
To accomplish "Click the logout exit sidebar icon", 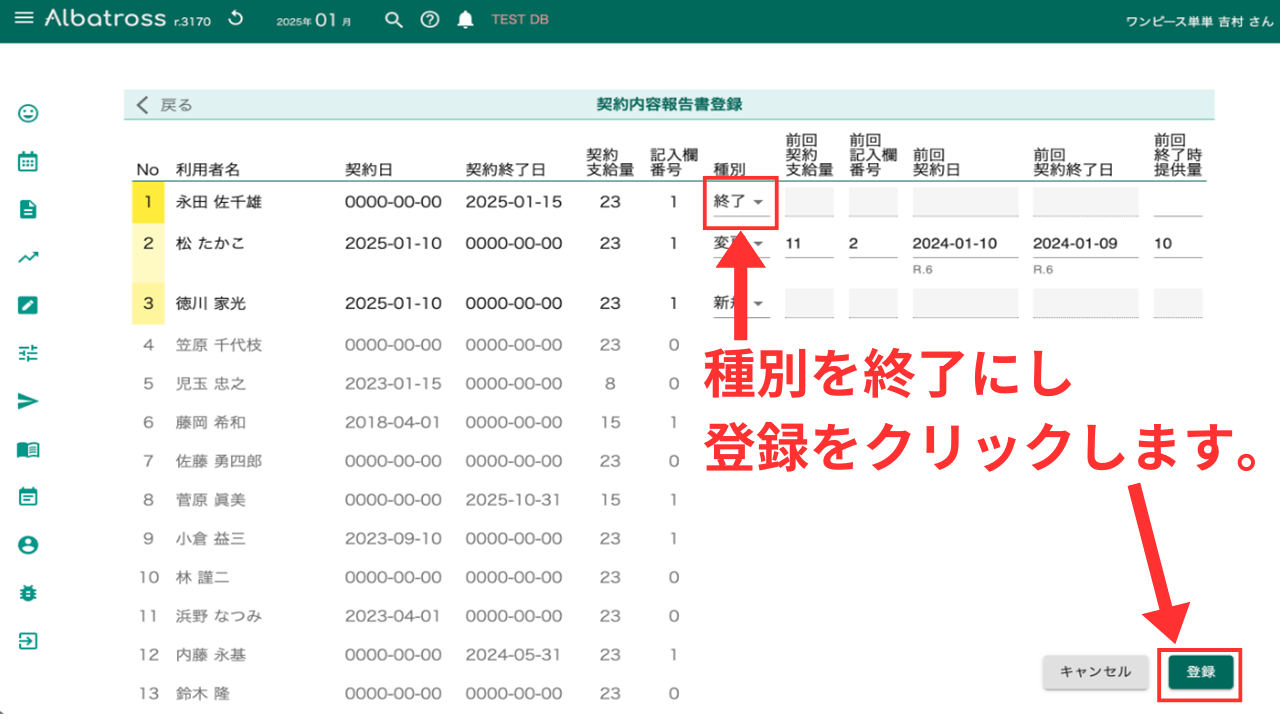I will tap(28, 641).
